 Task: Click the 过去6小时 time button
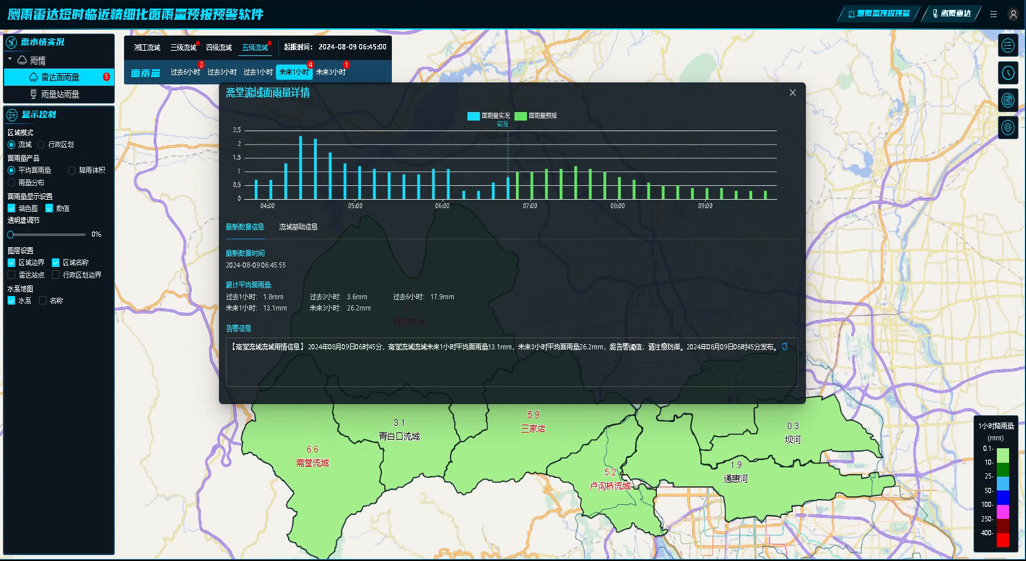pos(185,73)
